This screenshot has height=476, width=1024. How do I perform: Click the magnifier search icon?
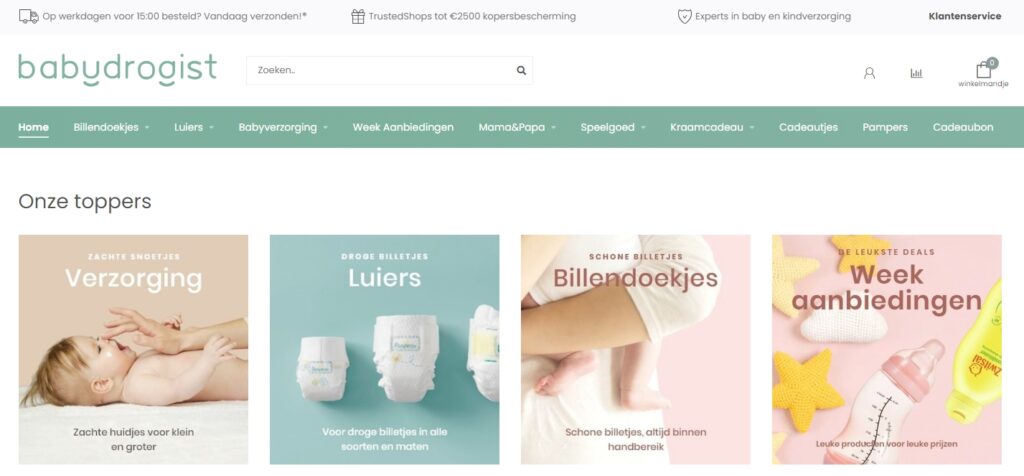(521, 71)
